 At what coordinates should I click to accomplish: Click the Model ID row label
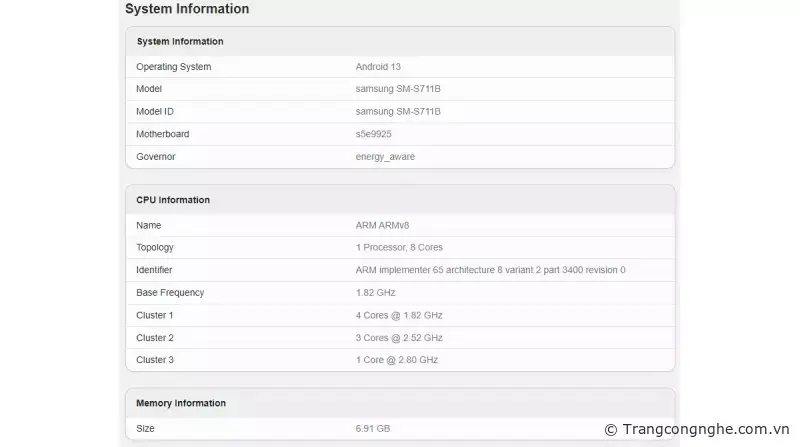[155, 112]
